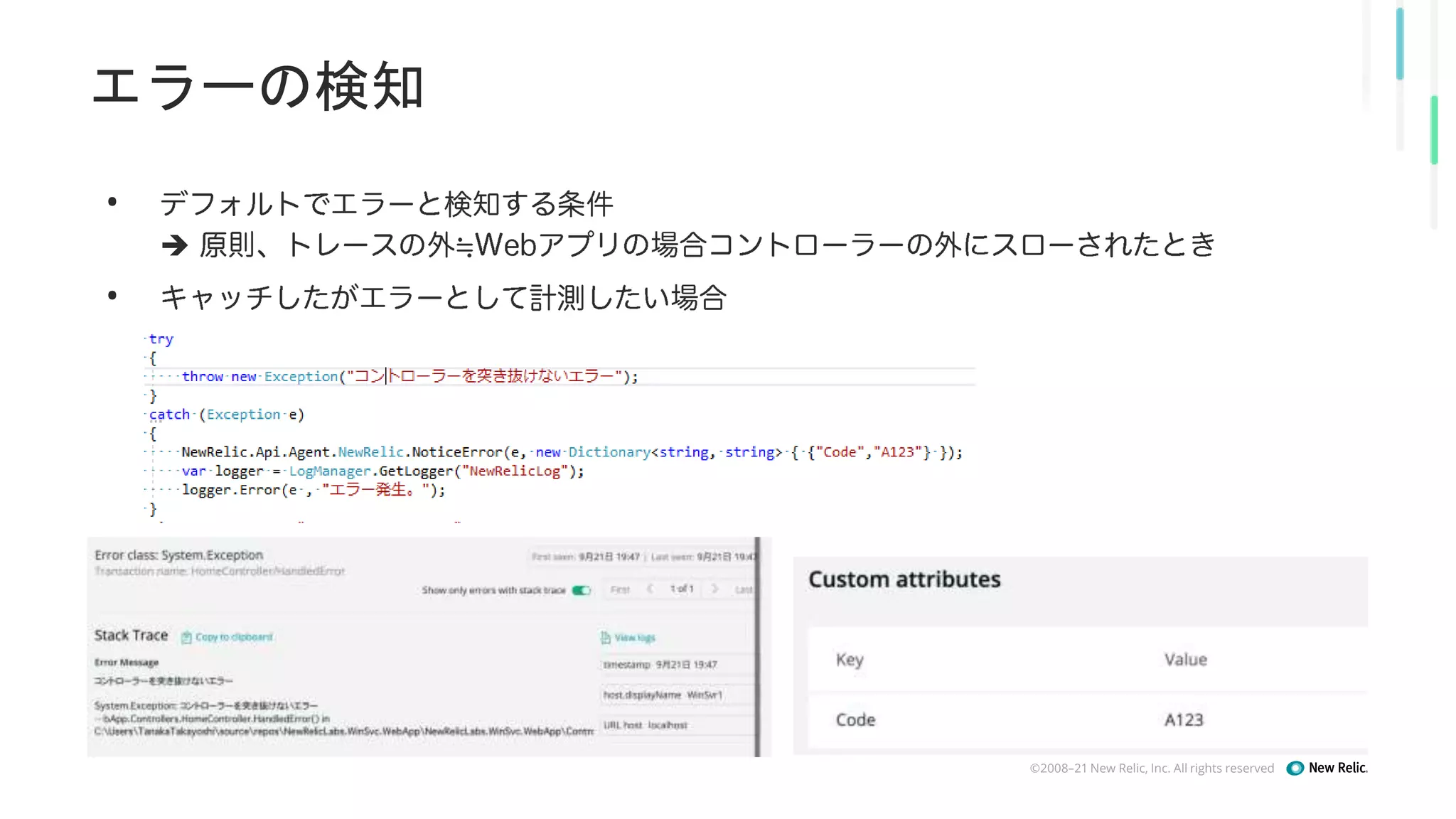Click the 'Code' attribute key cell
Image resolution: width=1456 pixels, height=819 pixels.
point(855,719)
